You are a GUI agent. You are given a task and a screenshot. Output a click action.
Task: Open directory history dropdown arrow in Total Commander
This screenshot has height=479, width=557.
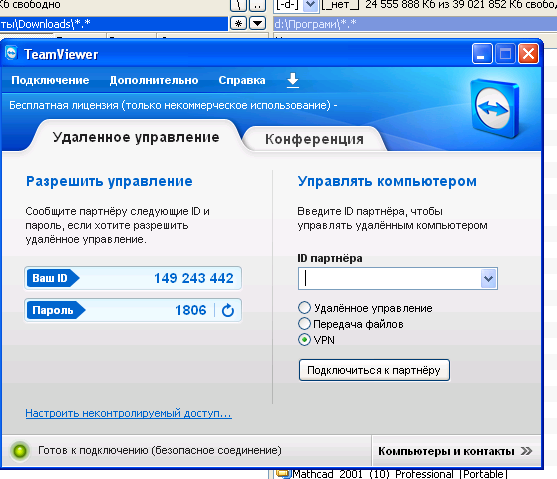coord(258,24)
